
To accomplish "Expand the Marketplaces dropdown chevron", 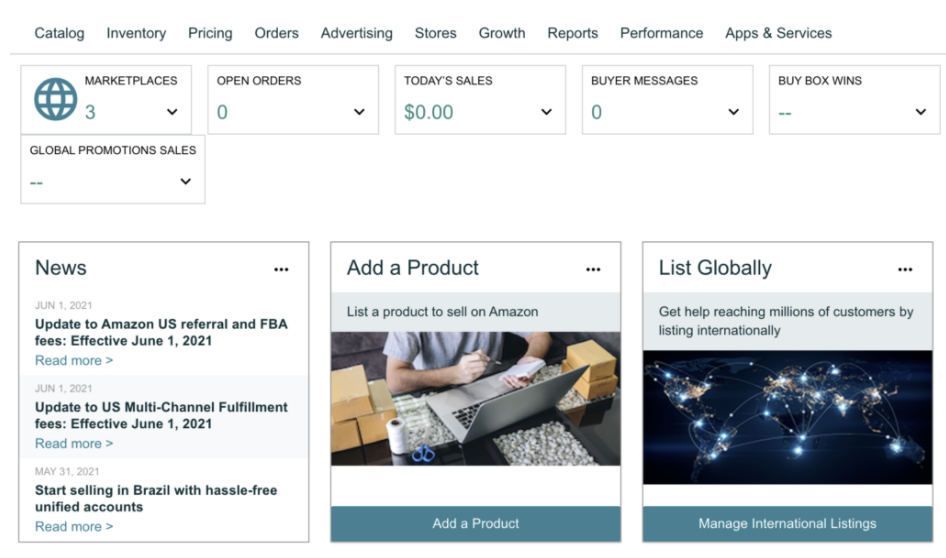I will tap(172, 112).
